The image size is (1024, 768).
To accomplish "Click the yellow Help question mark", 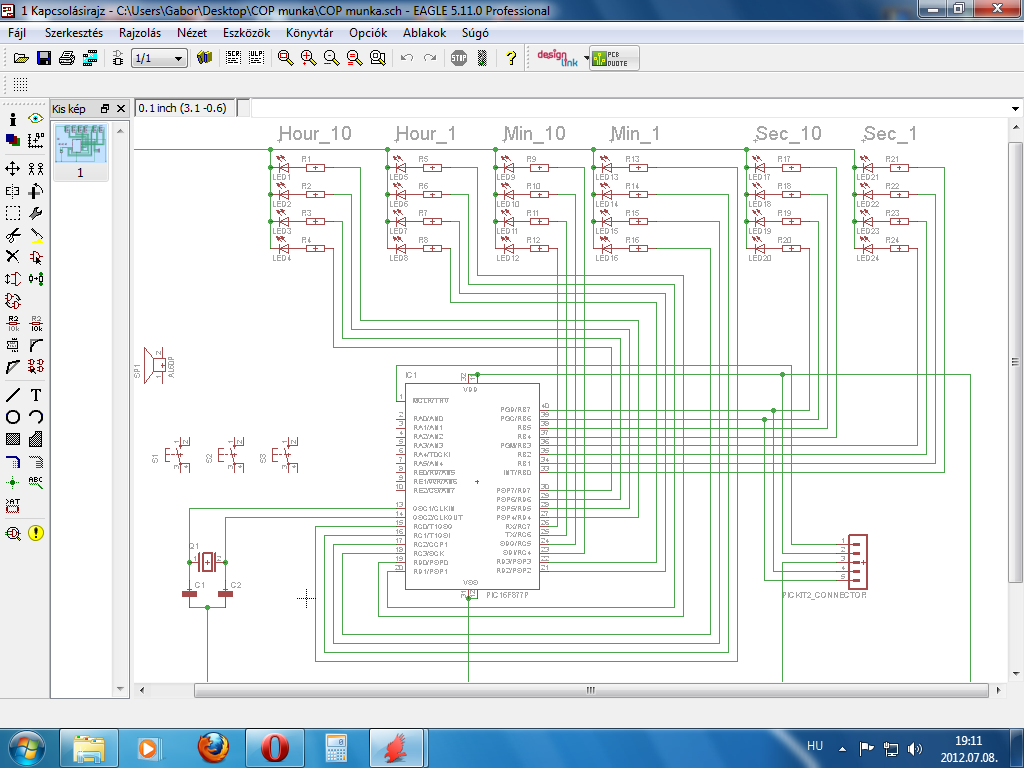I will (x=511, y=58).
